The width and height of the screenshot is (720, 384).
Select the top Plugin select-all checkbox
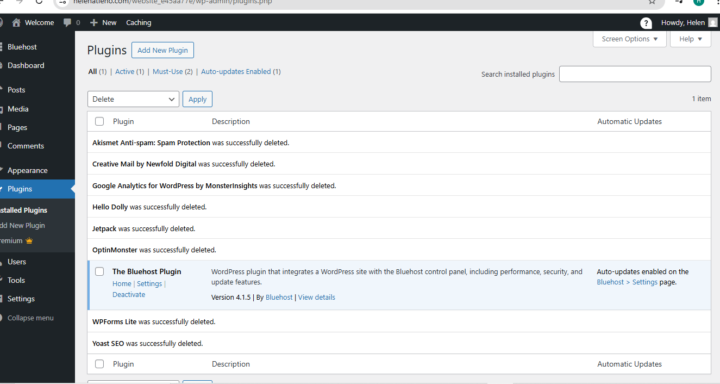coord(99,121)
